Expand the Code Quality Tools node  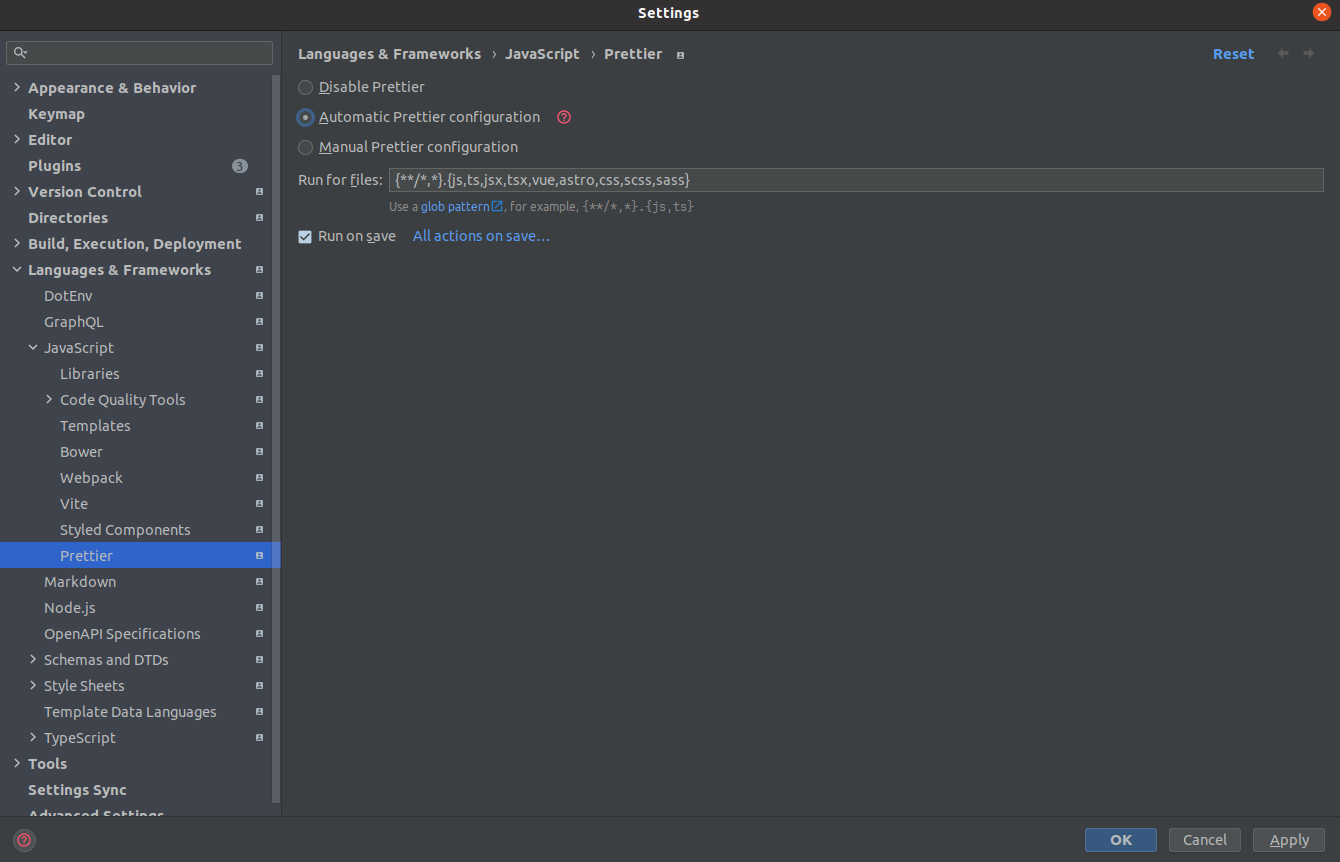pos(49,400)
